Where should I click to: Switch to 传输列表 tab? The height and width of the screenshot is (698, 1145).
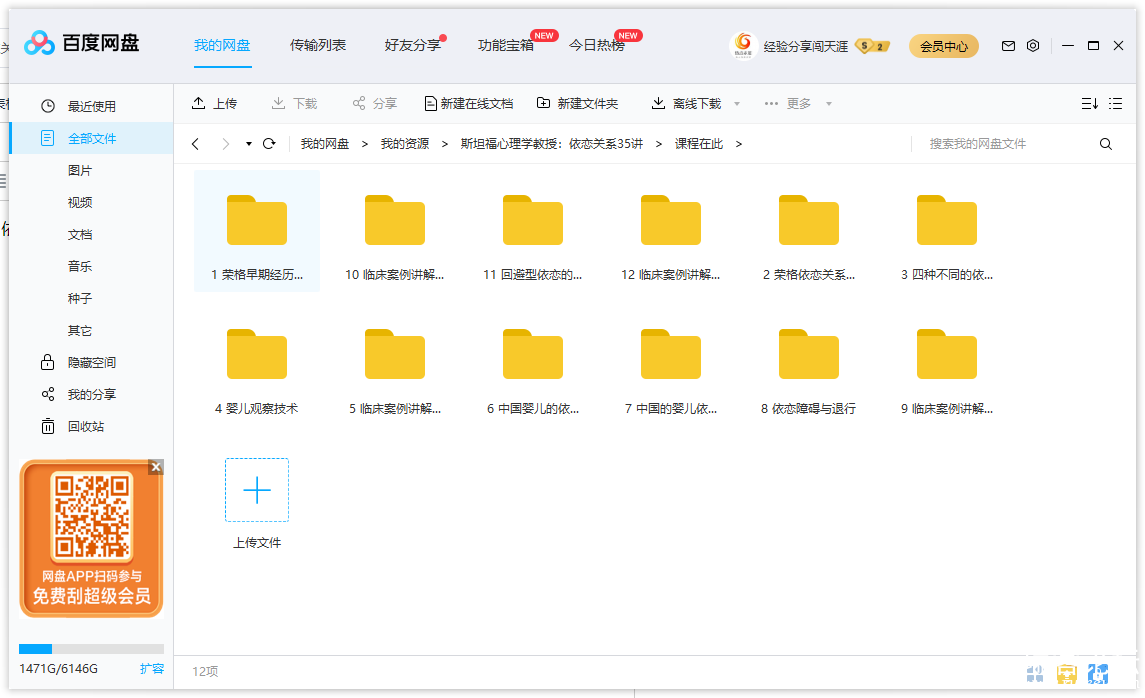tap(318, 45)
